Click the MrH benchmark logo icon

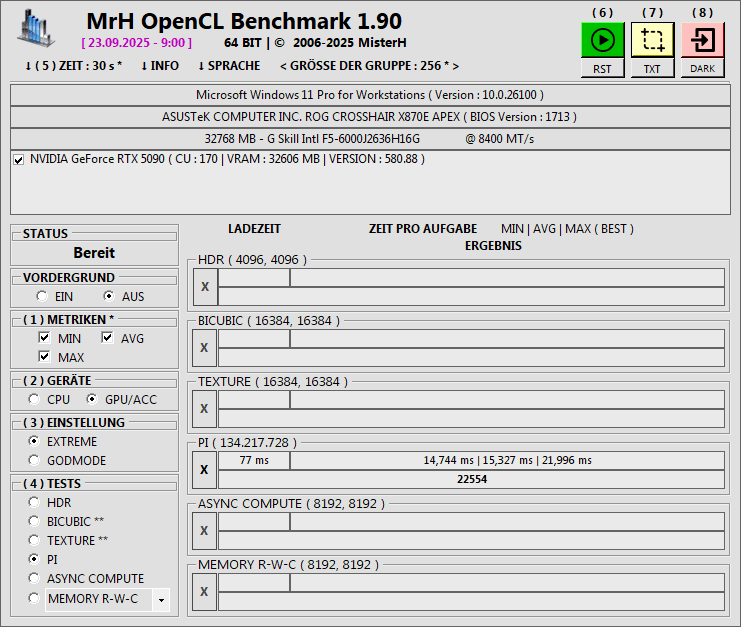(x=36, y=28)
